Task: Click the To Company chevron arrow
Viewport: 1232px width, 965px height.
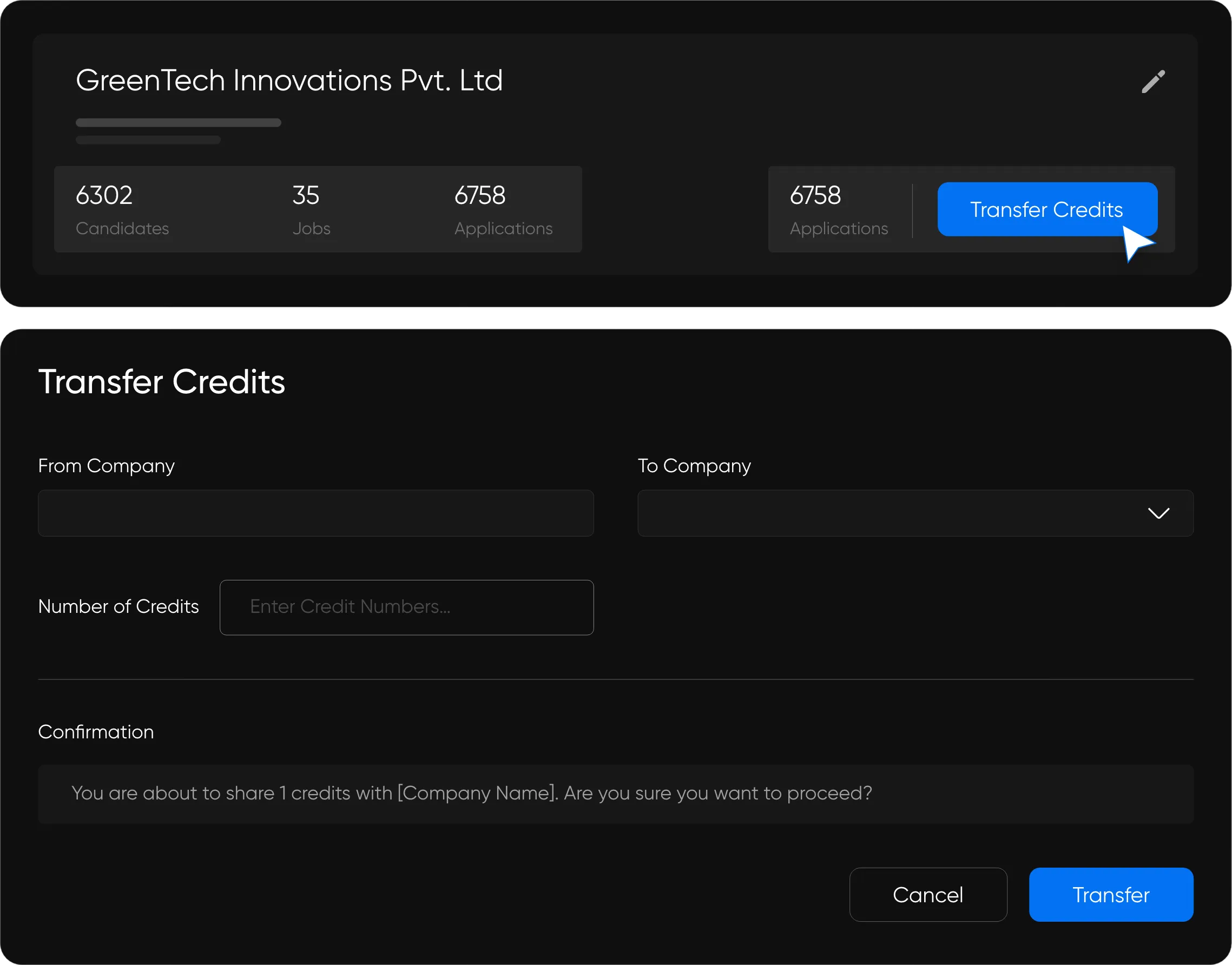Action: pyautogui.click(x=1159, y=513)
